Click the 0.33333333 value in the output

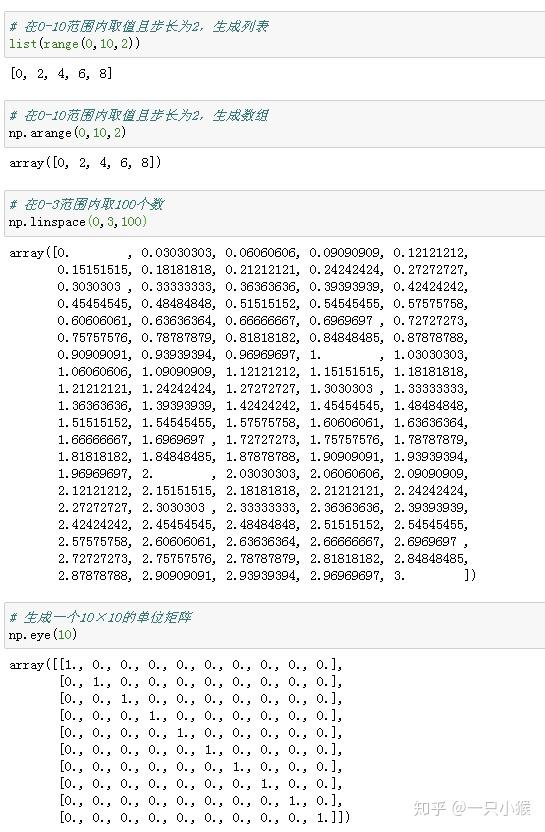176,287
